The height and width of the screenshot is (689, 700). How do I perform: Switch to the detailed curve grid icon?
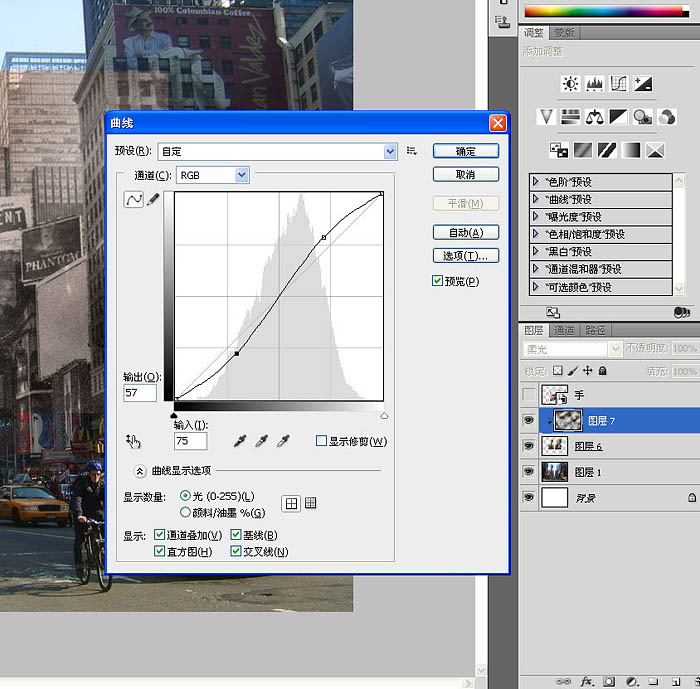point(311,504)
